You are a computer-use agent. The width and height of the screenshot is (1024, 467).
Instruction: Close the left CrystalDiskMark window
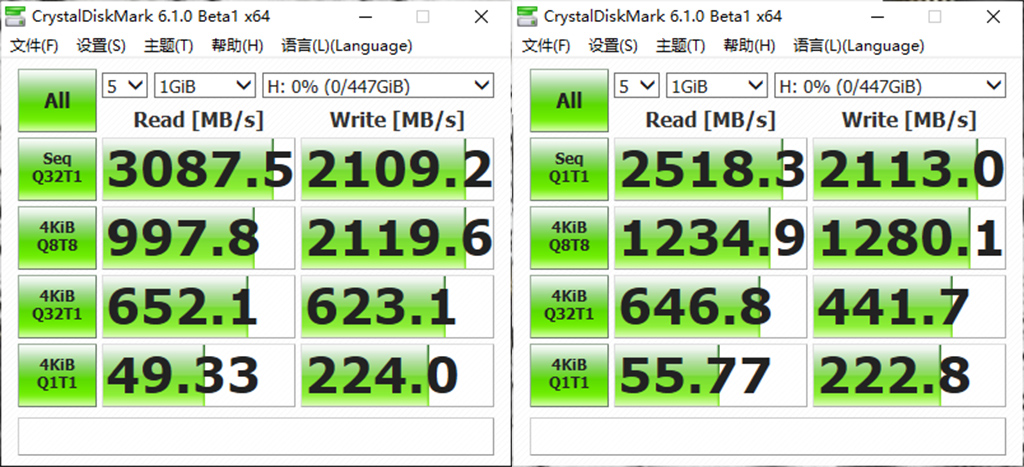pos(481,17)
